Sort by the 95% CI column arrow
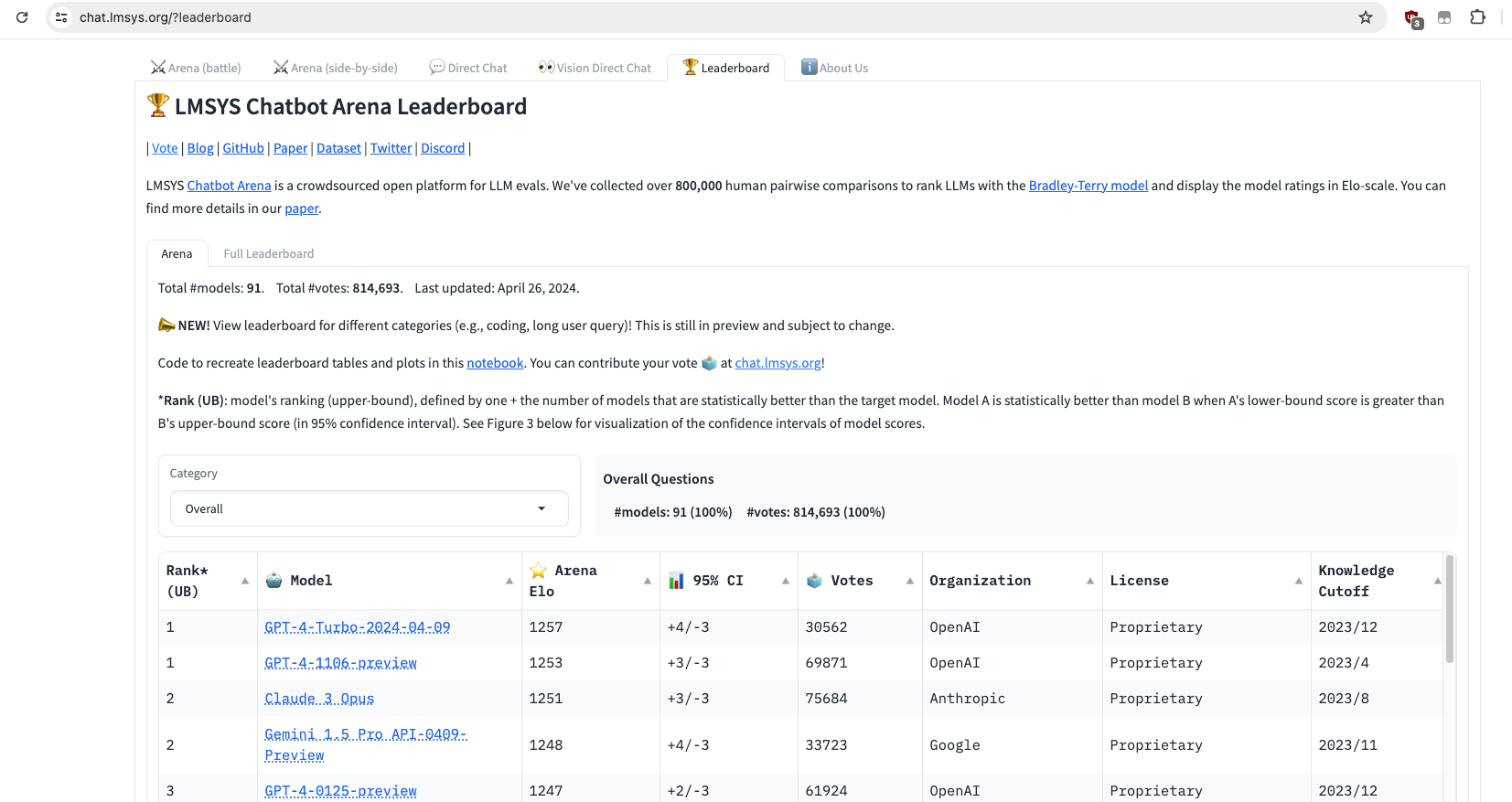The height and width of the screenshot is (802, 1512). pyautogui.click(x=786, y=581)
